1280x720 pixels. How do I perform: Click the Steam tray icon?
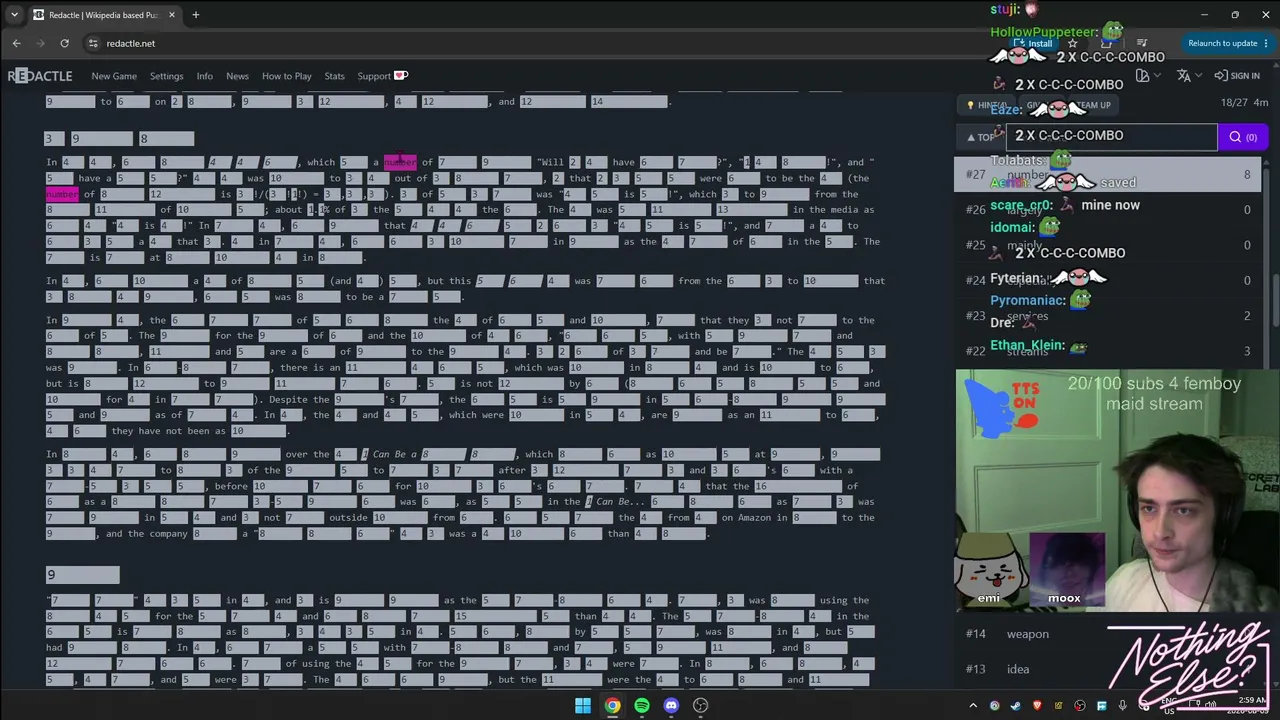pos(1015,706)
